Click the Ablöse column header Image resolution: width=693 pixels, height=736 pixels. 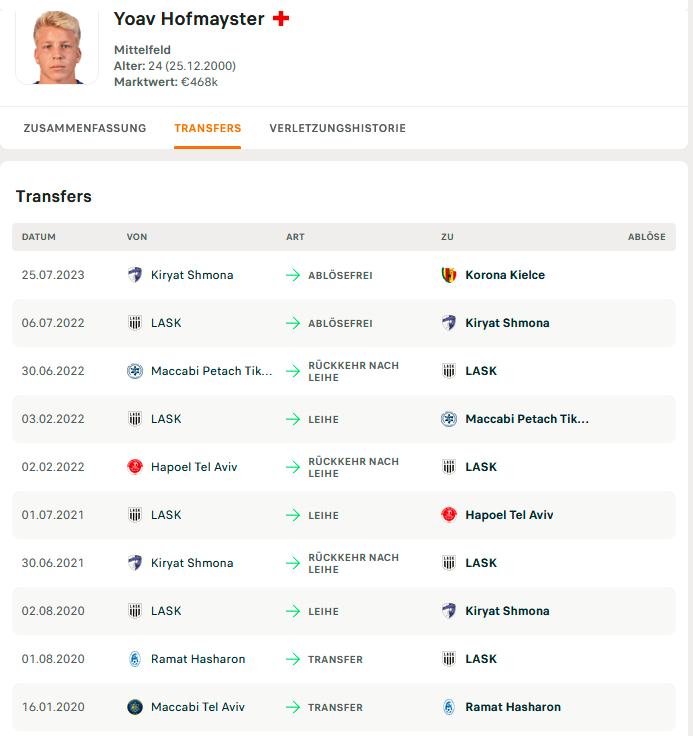[x=646, y=237]
